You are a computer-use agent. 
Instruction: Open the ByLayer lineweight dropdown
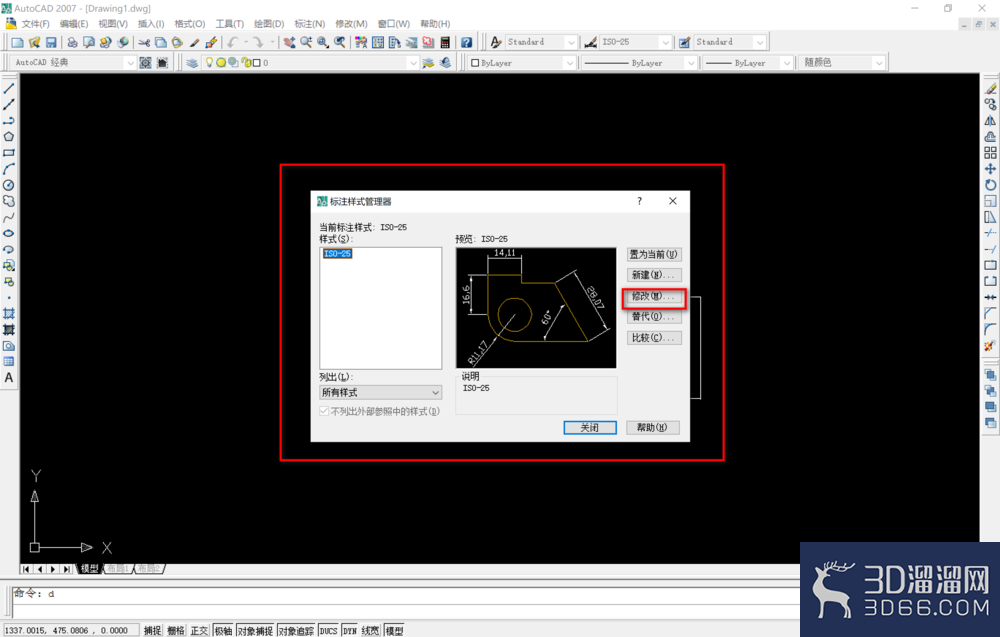(x=748, y=62)
